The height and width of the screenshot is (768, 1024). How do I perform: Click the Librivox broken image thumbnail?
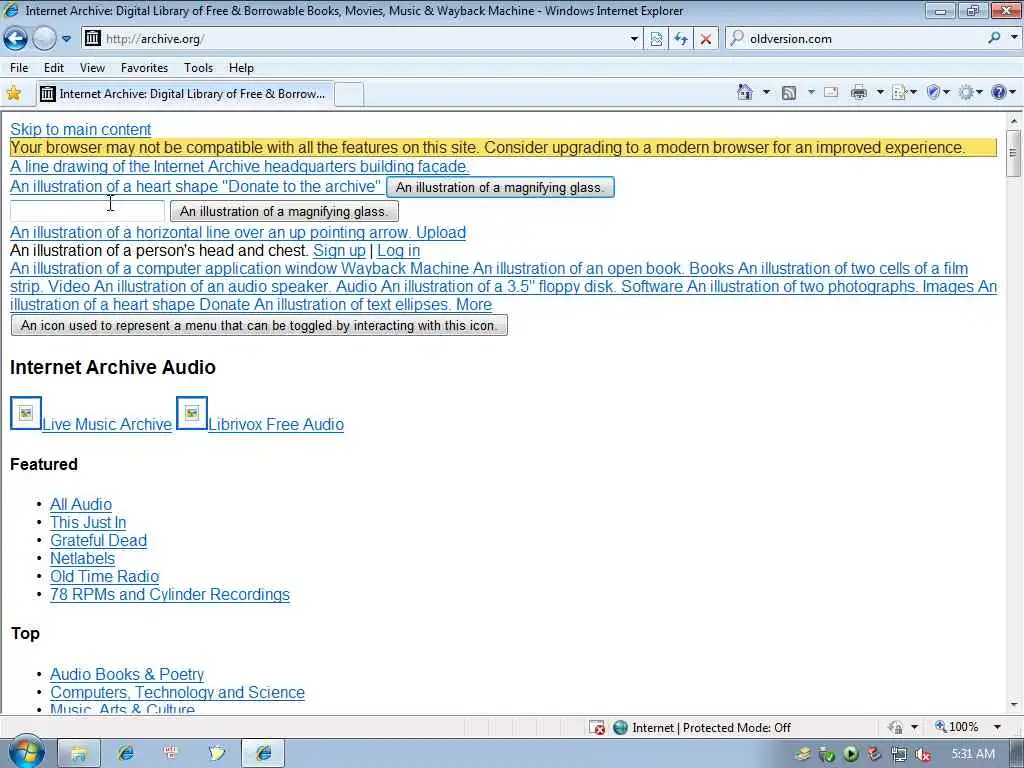pyautogui.click(x=192, y=413)
